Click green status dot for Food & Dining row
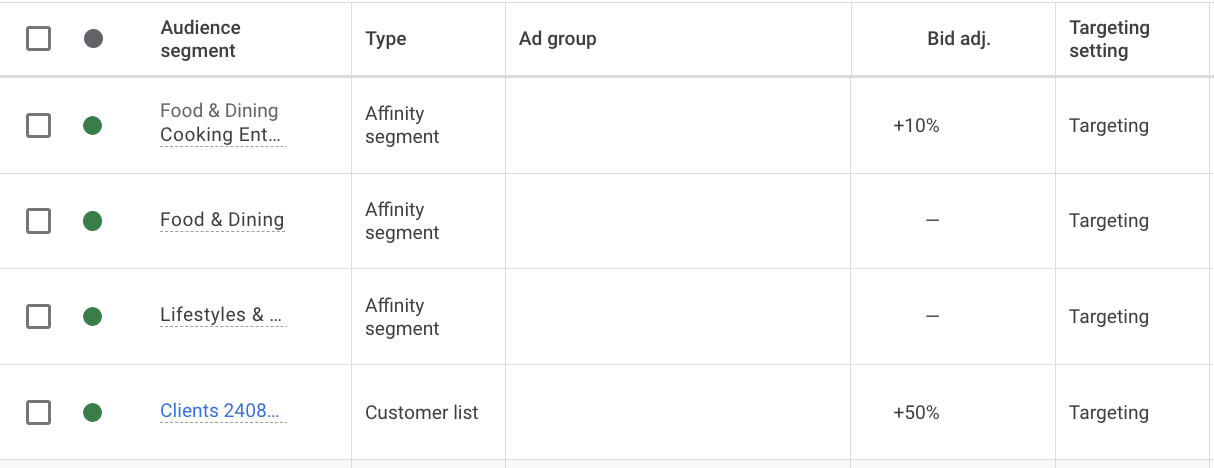Image resolution: width=1214 pixels, height=468 pixels. (x=92, y=221)
